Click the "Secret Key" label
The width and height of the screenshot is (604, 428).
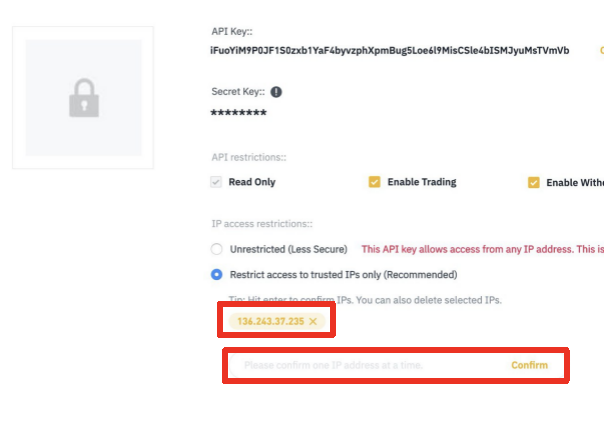(x=238, y=92)
